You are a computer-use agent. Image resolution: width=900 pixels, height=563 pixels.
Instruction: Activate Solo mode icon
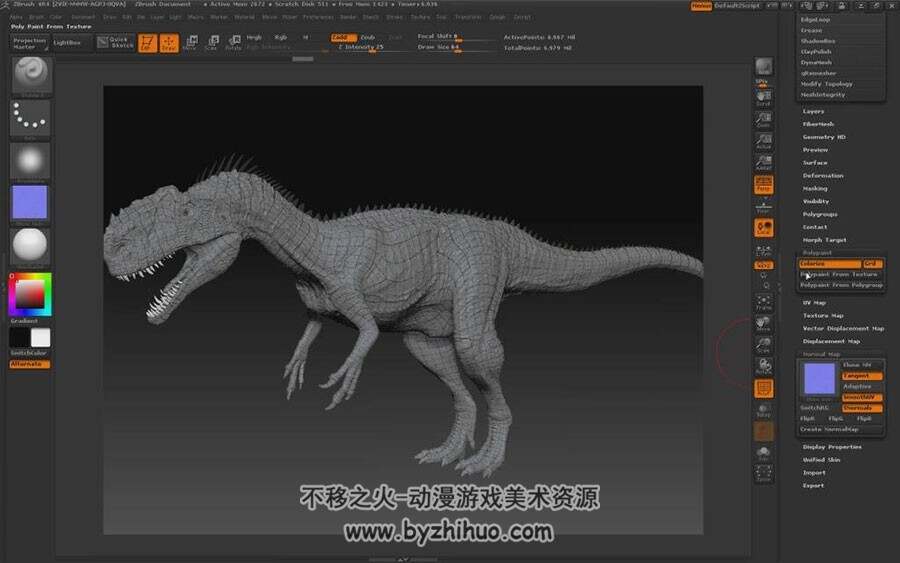point(763,453)
